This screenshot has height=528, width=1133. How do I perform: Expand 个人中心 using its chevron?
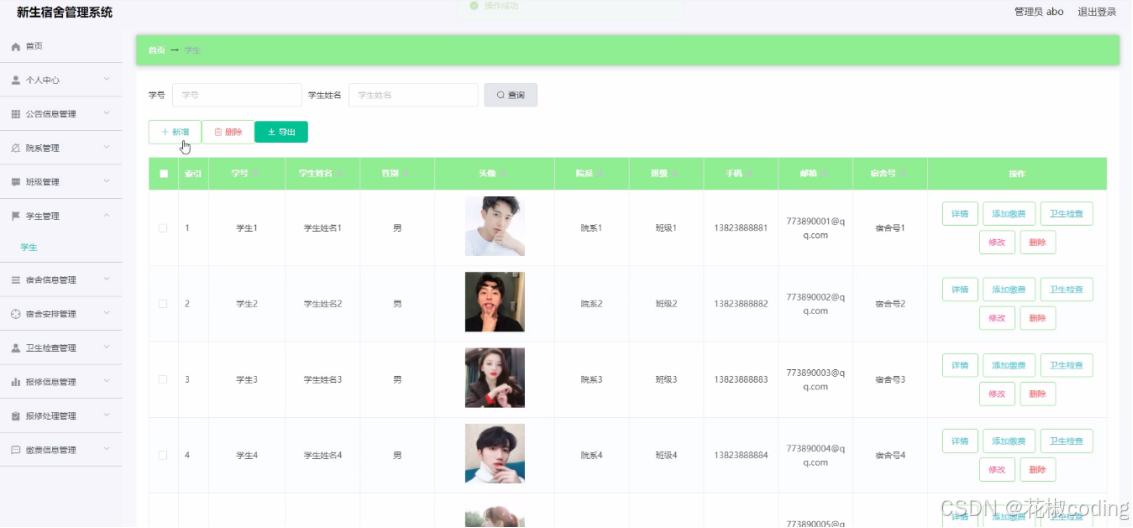coord(107,79)
